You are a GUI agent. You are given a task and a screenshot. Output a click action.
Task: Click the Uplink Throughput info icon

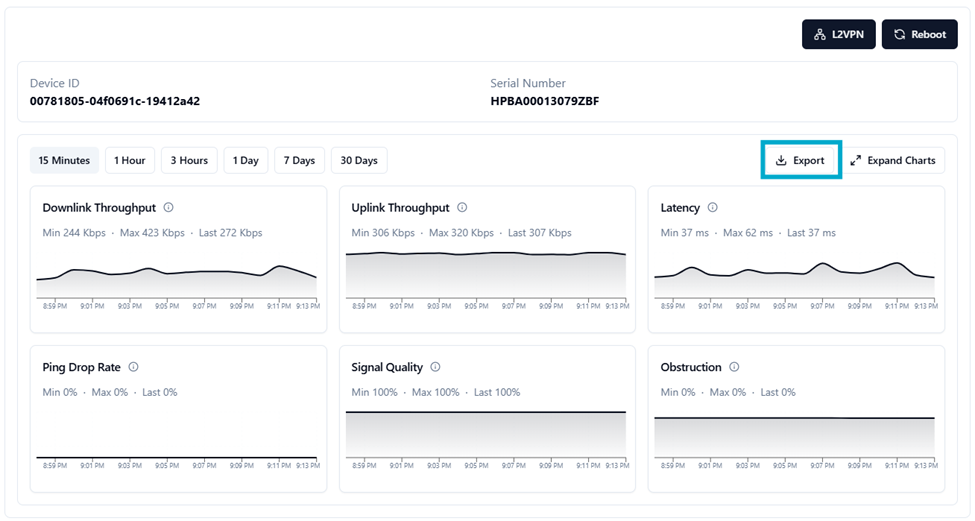[x=462, y=208]
